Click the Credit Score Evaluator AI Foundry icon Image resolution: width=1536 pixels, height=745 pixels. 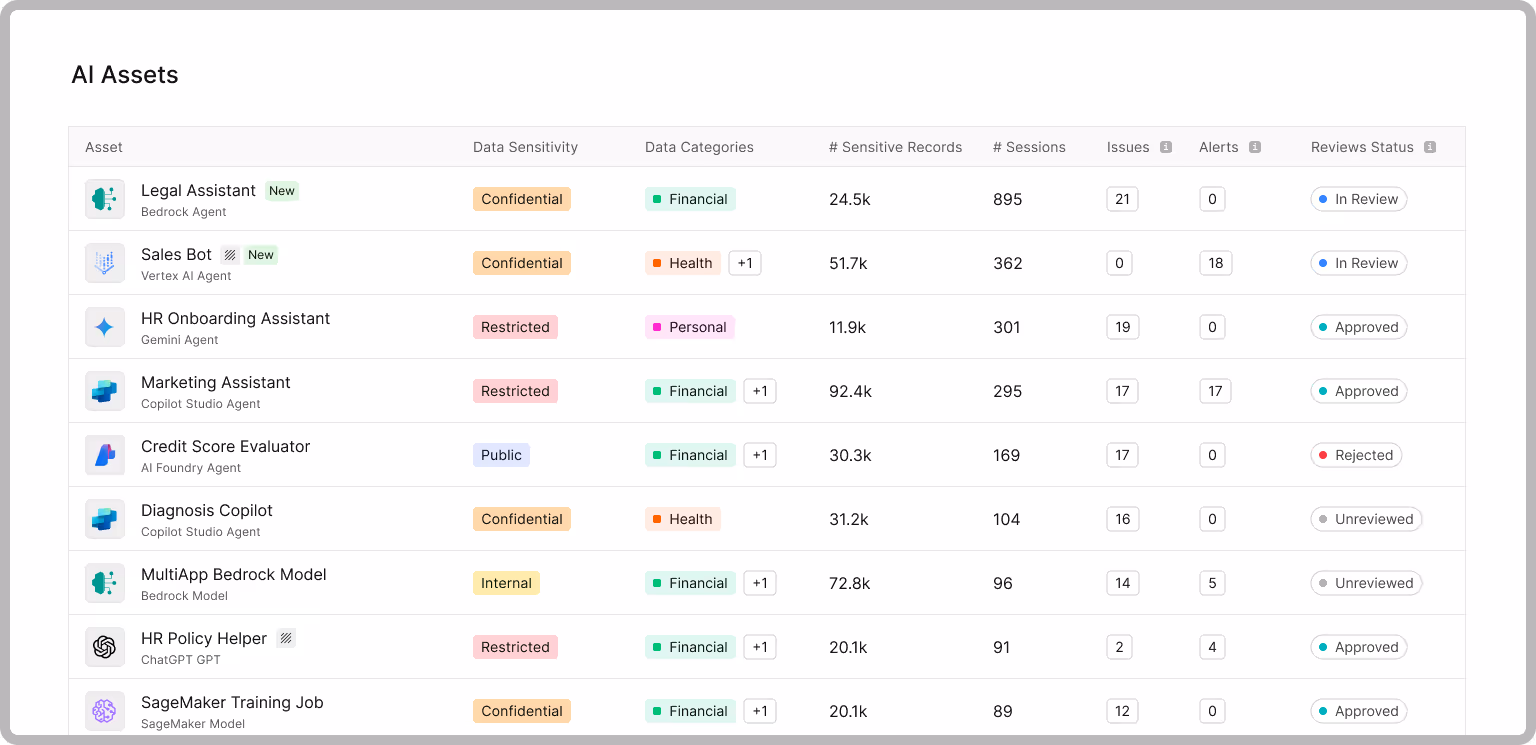pyautogui.click(x=105, y=455)
